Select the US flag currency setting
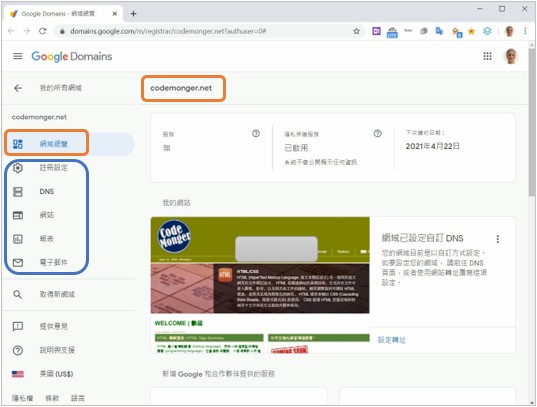The height and width of the screenshot is (407, 537). pyautogui.click(x=18, y=374)
